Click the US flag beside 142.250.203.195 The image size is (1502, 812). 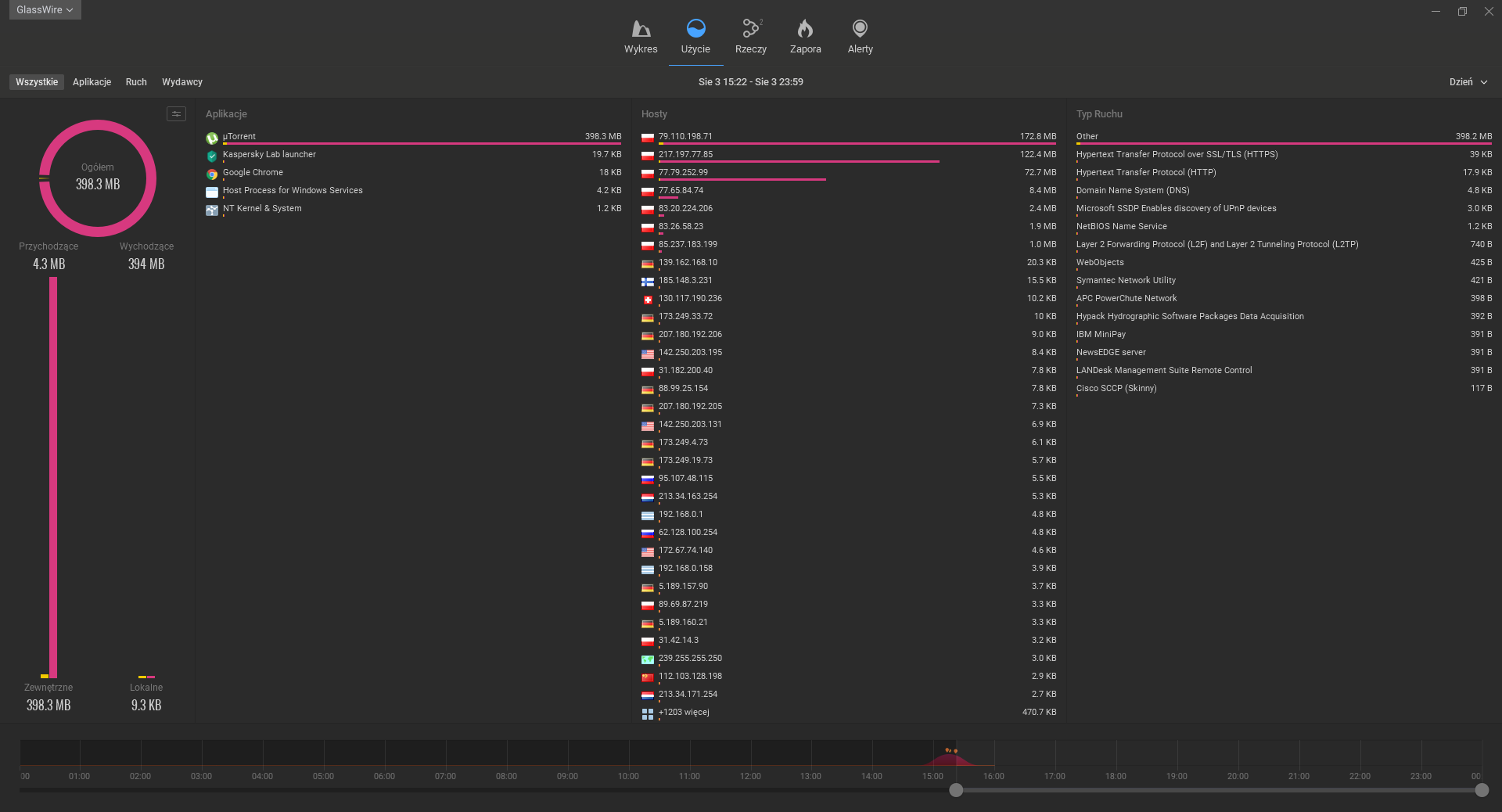(x=648, y=354)
